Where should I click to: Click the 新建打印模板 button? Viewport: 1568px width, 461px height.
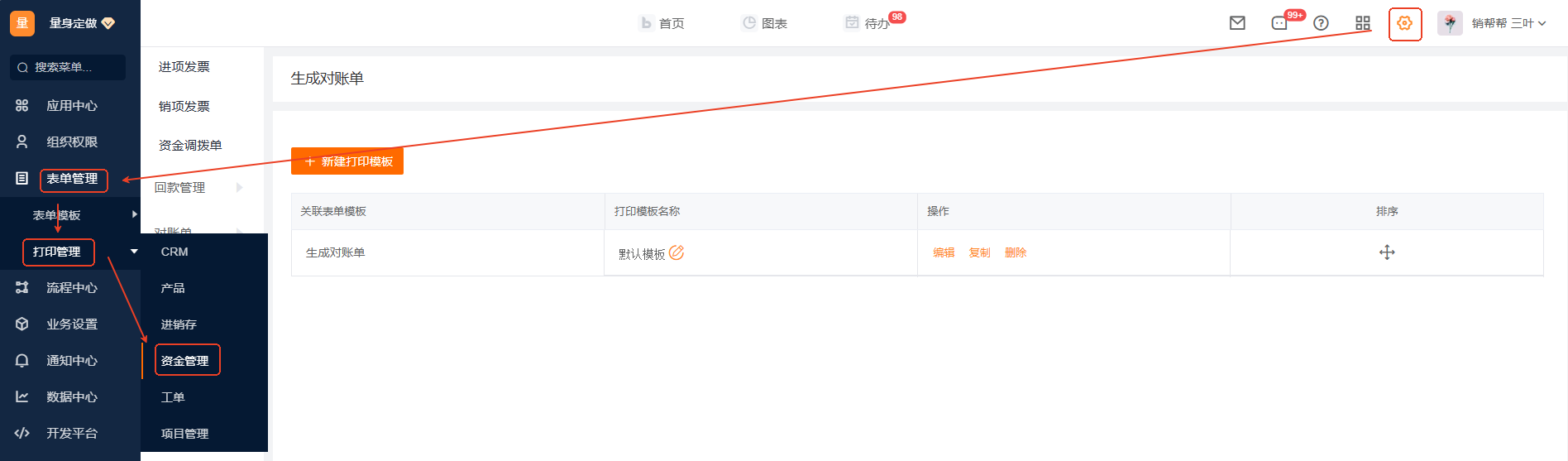[x=347, y=161]
